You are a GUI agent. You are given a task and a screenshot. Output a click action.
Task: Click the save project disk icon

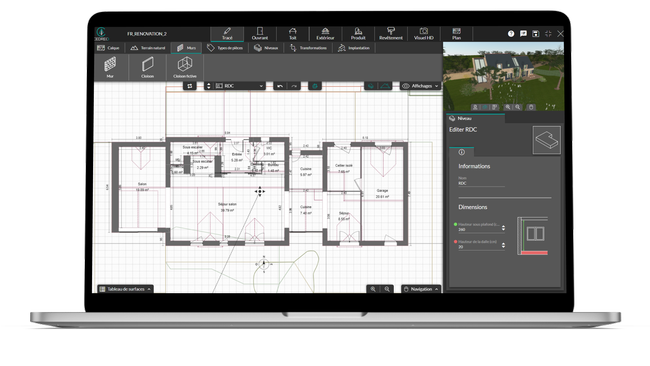click(x=536, y=34)
